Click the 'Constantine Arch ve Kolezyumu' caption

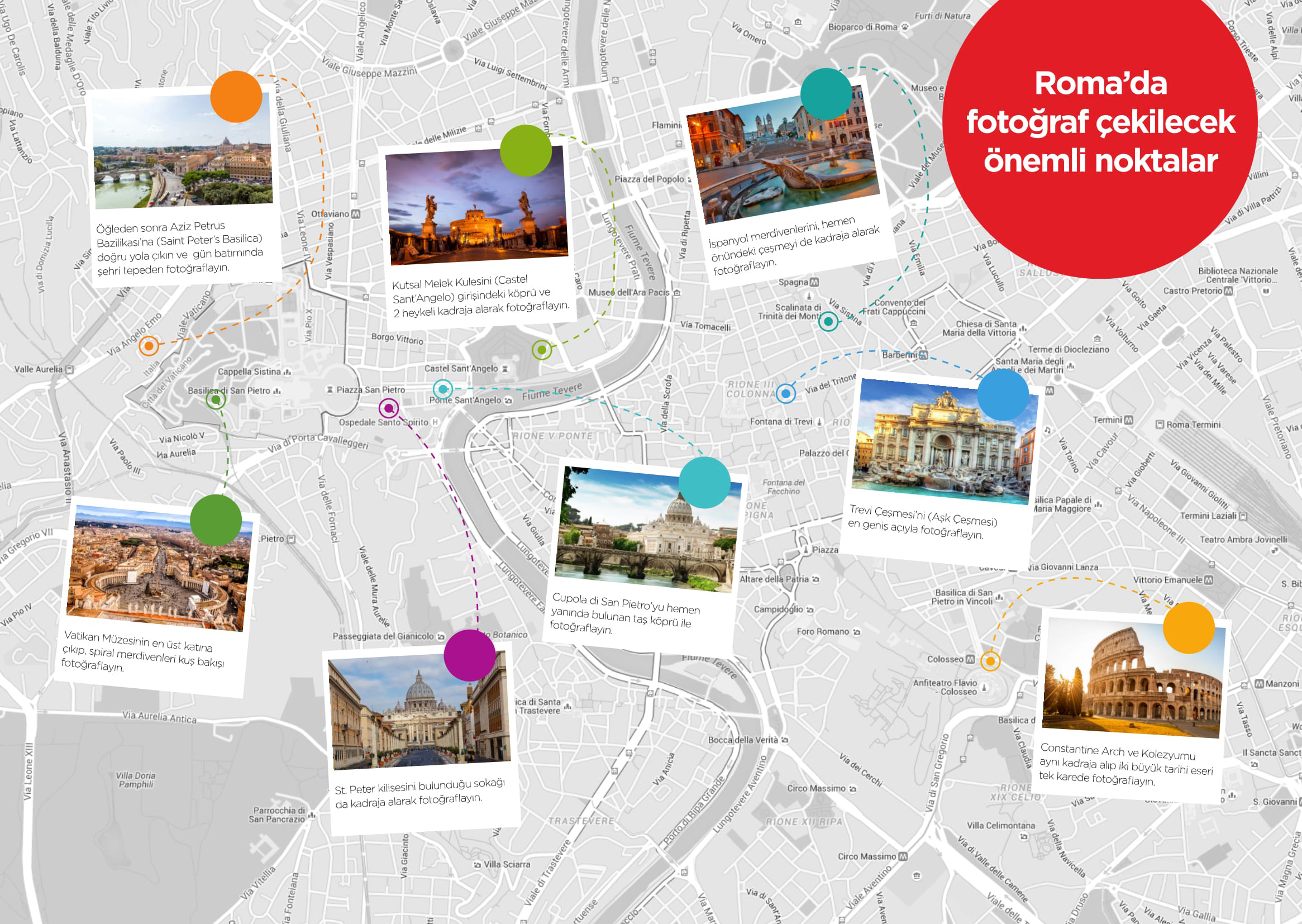(1125, 764)
